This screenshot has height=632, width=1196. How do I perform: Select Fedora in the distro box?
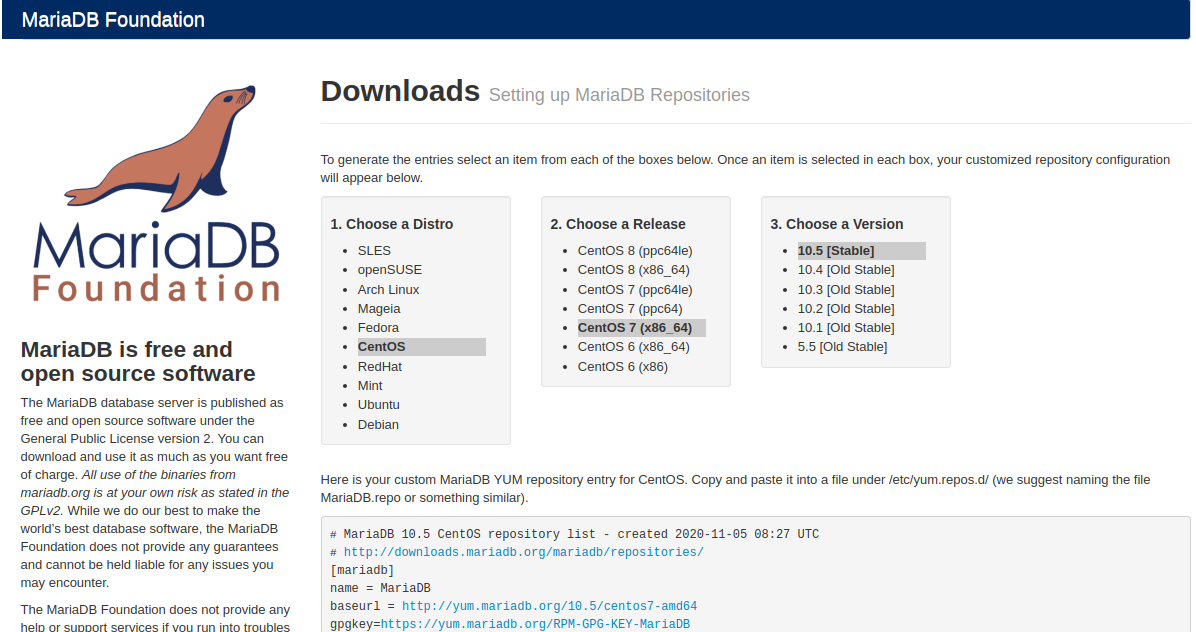tap(378, 327)
